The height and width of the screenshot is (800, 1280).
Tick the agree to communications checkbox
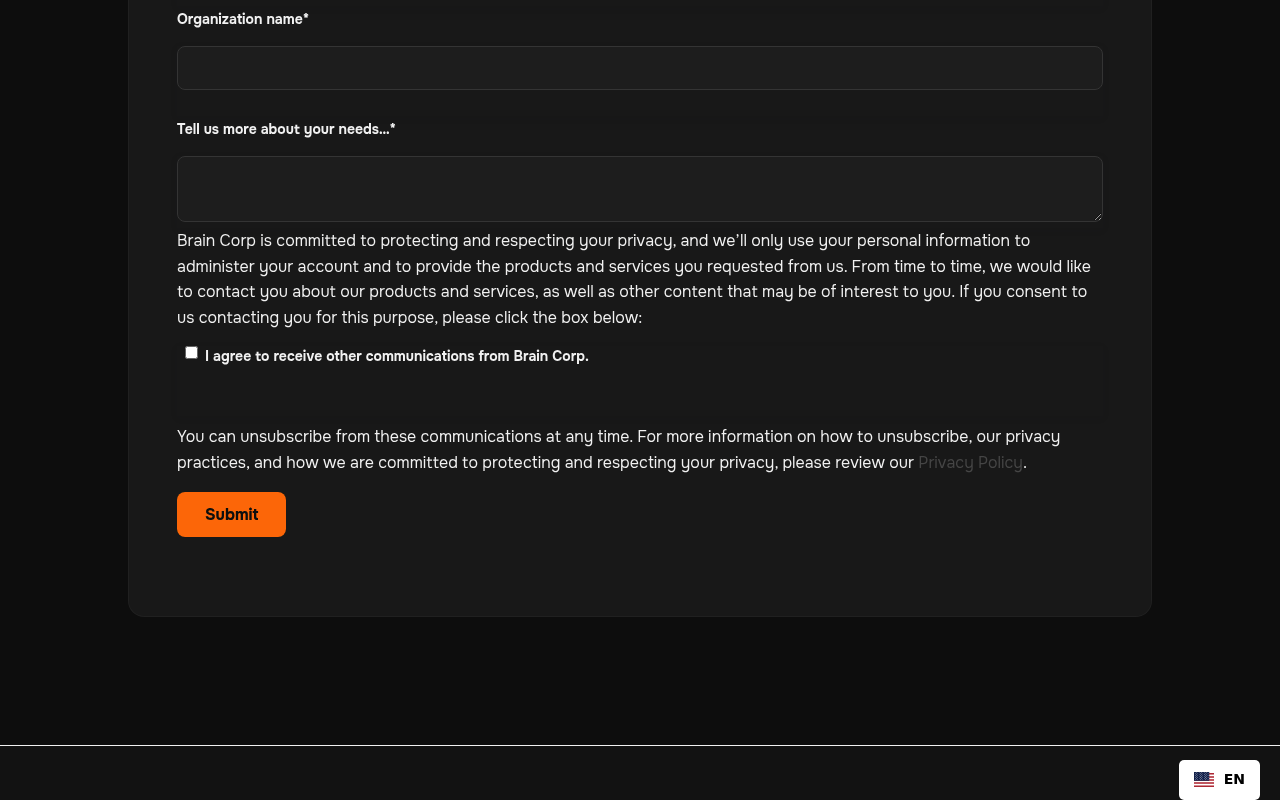pyautogui.click(x=192, y=352)
